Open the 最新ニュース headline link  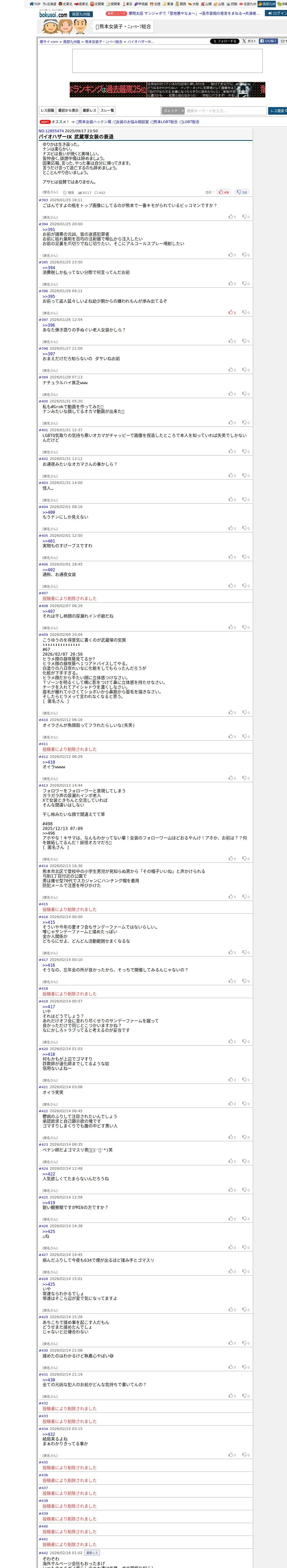pos(193,13)
